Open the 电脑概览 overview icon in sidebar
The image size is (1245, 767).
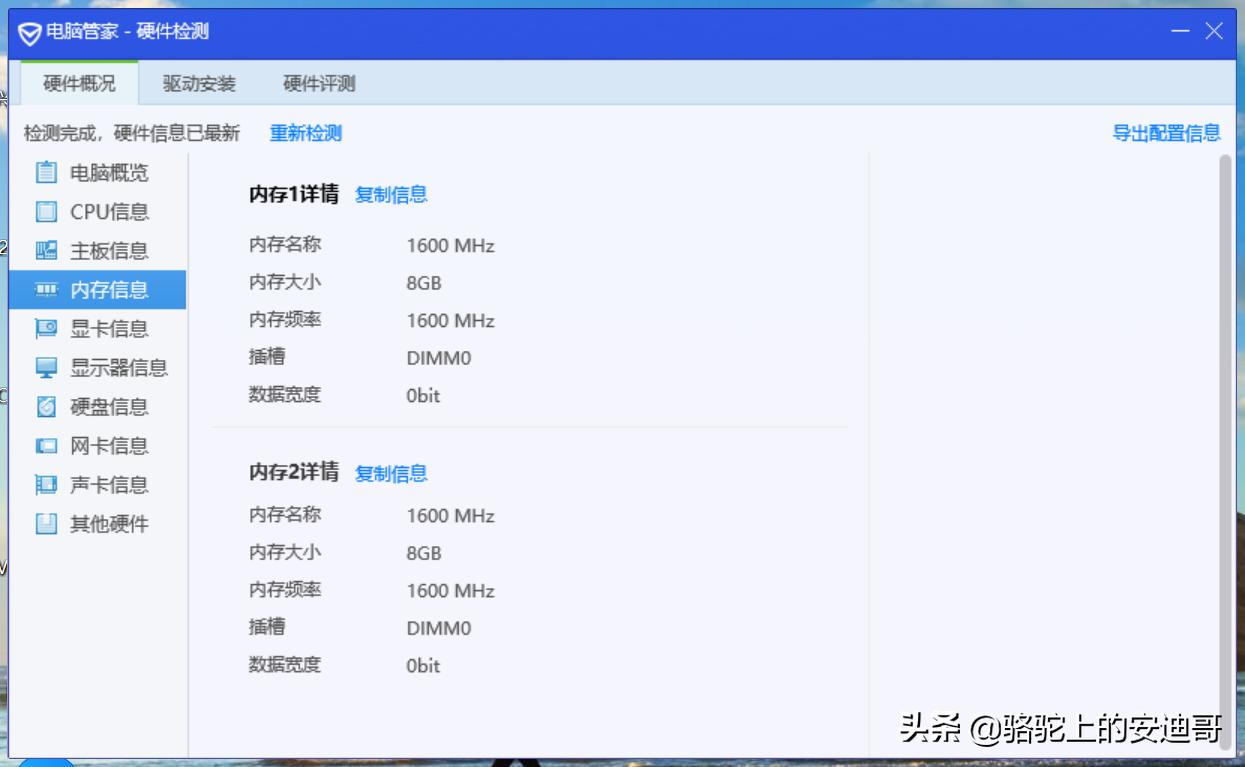coord(46,172)
